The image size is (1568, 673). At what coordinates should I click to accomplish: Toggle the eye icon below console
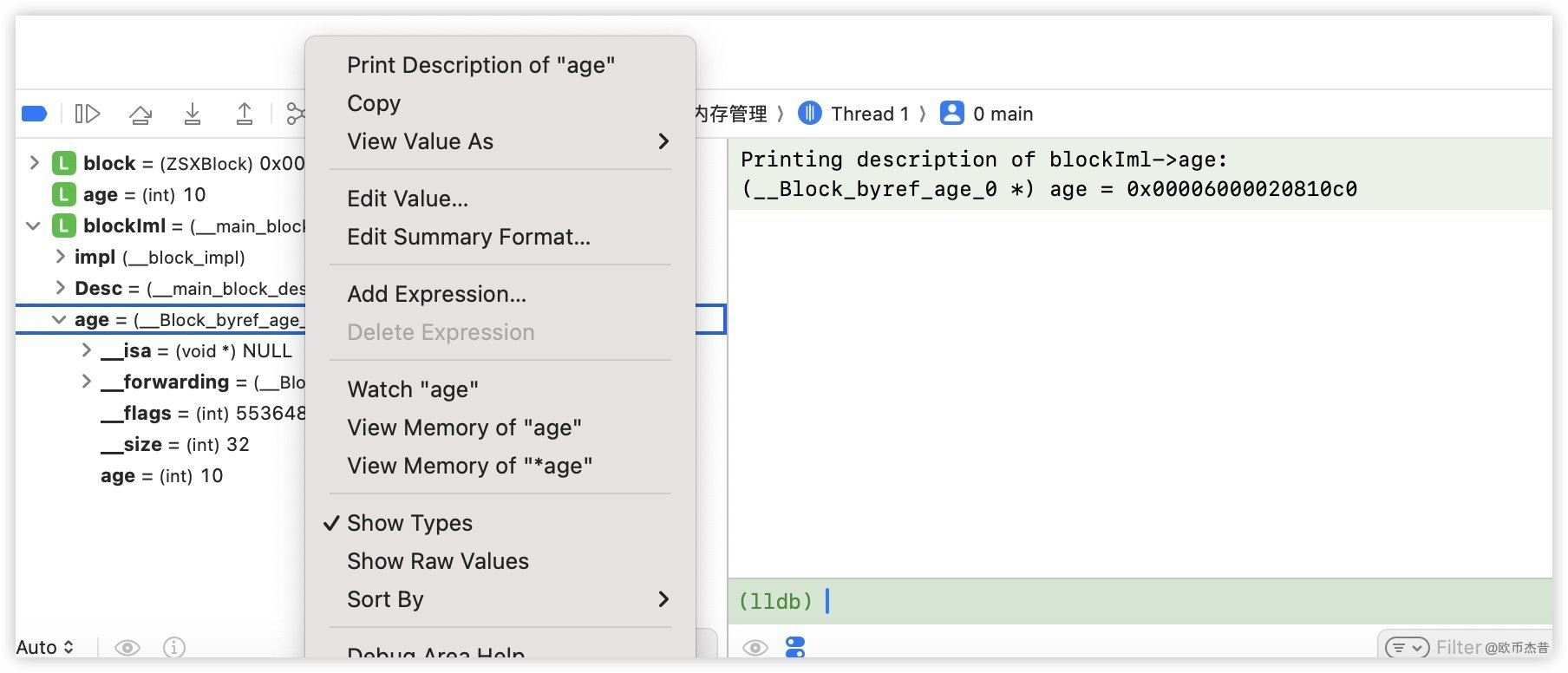pos(755,647)
